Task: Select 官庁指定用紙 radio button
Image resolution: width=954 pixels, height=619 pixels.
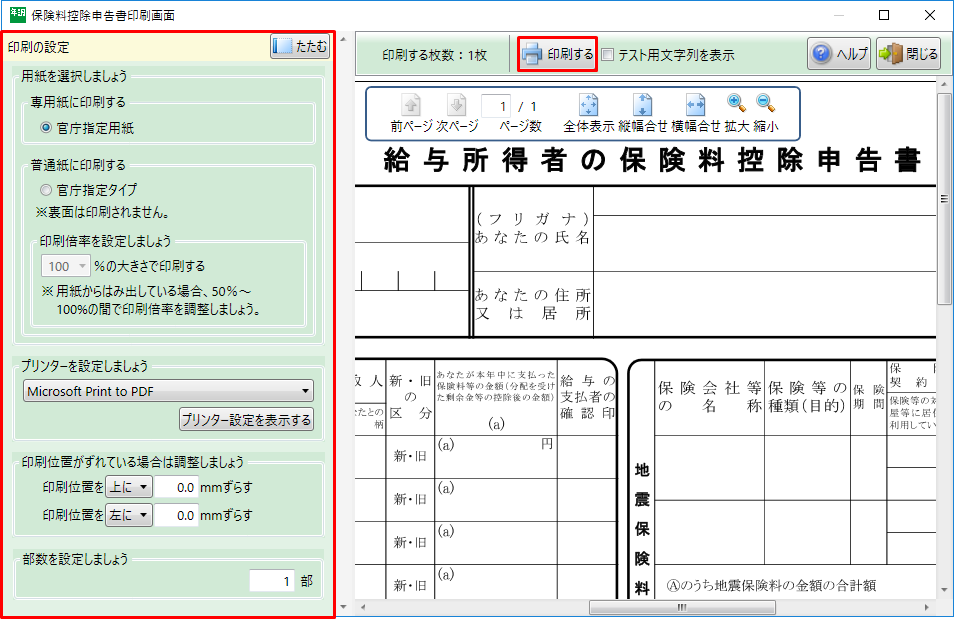Action: click(46, 128)
